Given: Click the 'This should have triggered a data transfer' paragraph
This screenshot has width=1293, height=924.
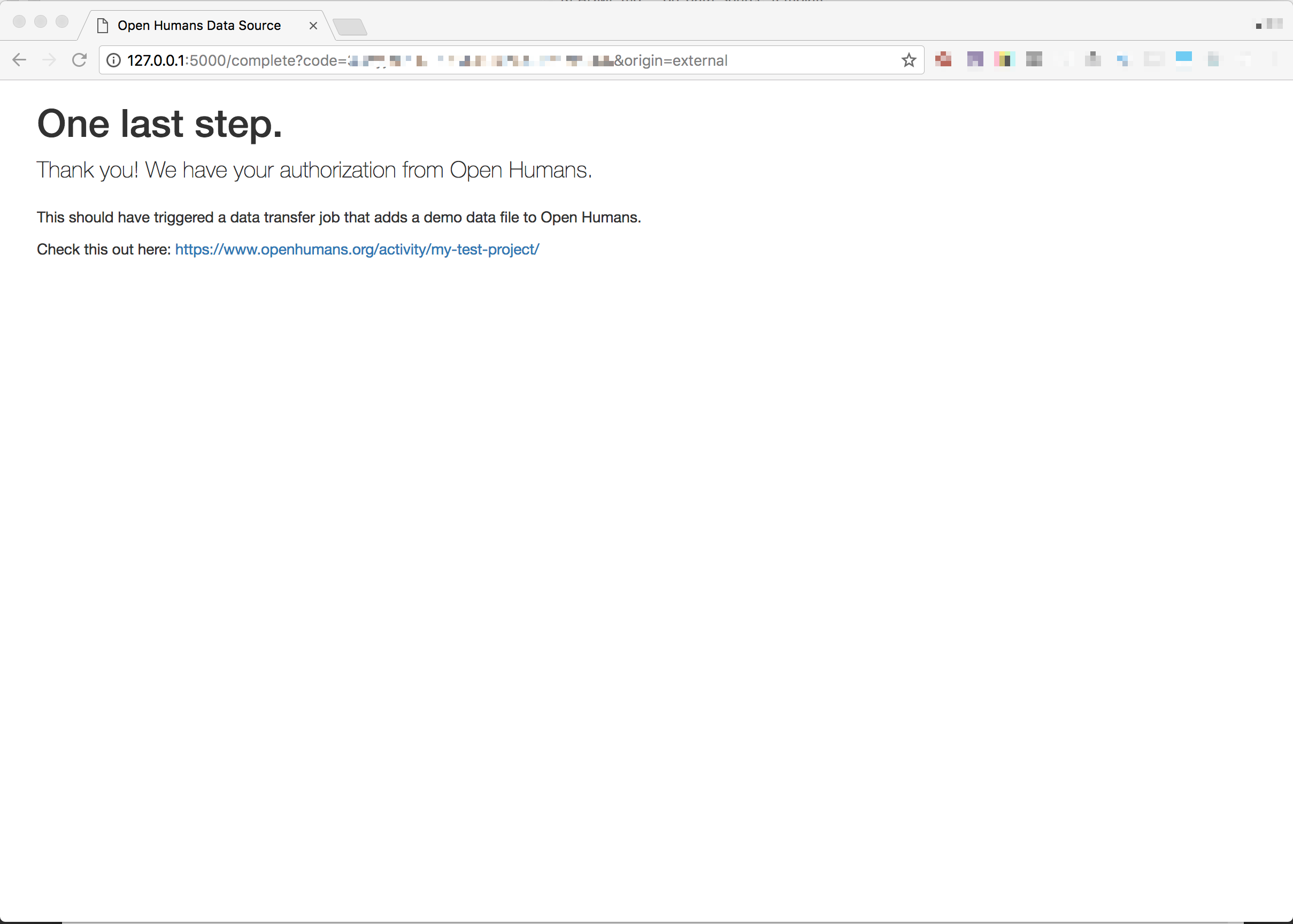Looking at the screenshot, I should (x=339, y=217).
